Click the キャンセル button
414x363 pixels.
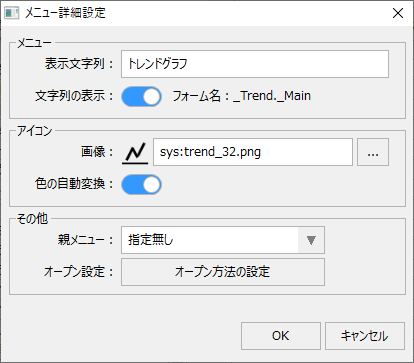(365, 336)
